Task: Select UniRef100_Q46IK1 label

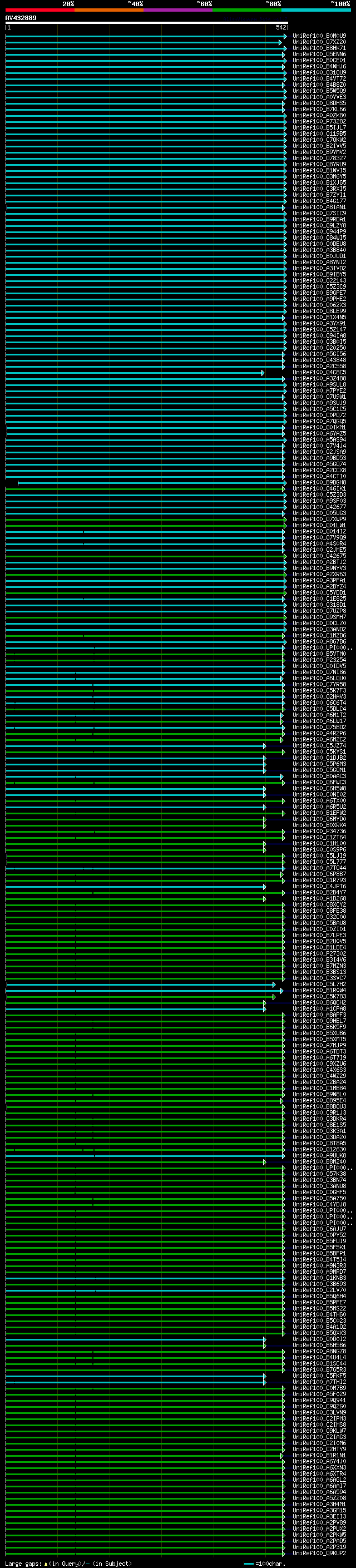Action: click(319, 489)
